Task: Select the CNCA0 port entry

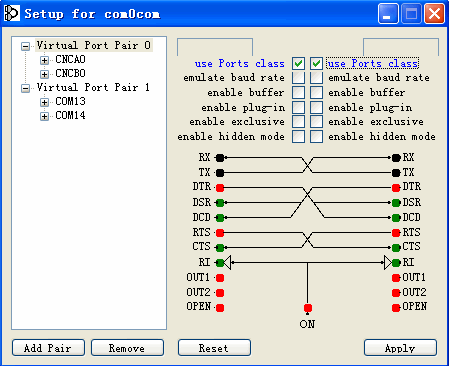Action: 70,59
